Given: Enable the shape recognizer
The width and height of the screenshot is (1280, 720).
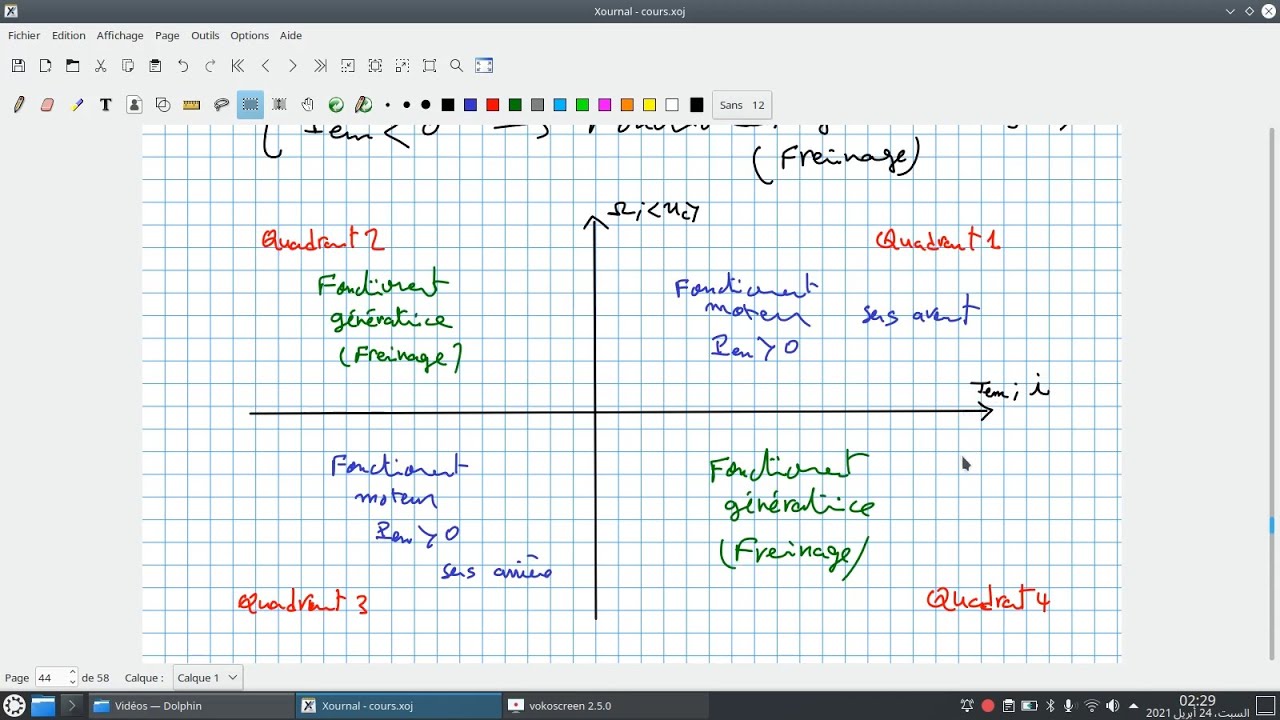Looking at the screenshot, I should [163, 105].
